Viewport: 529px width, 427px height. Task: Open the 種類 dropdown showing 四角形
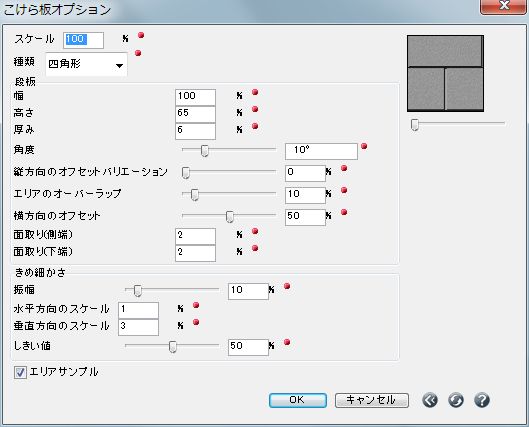point(86,64)
